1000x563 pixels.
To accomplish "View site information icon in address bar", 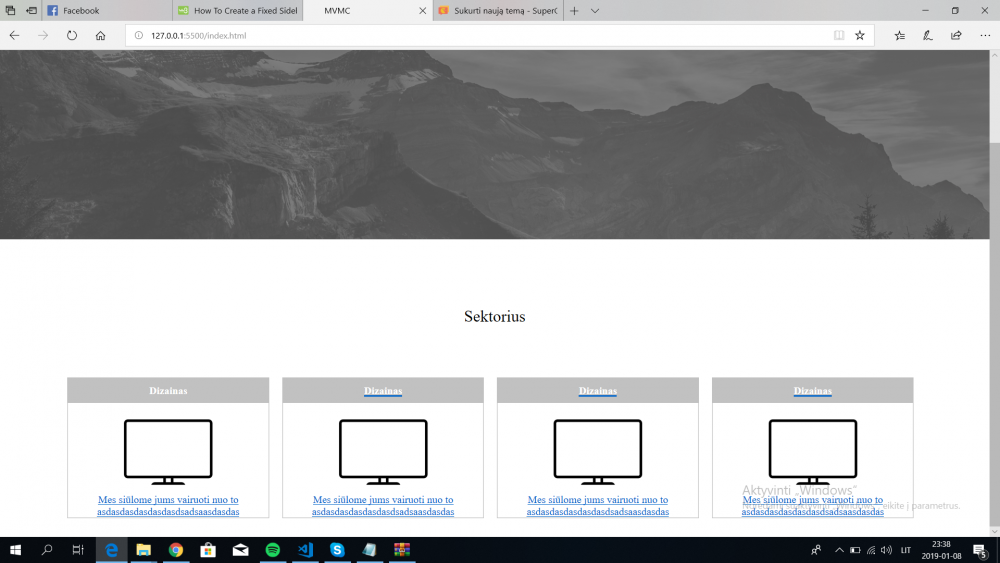I will click(x=138, y=36).
